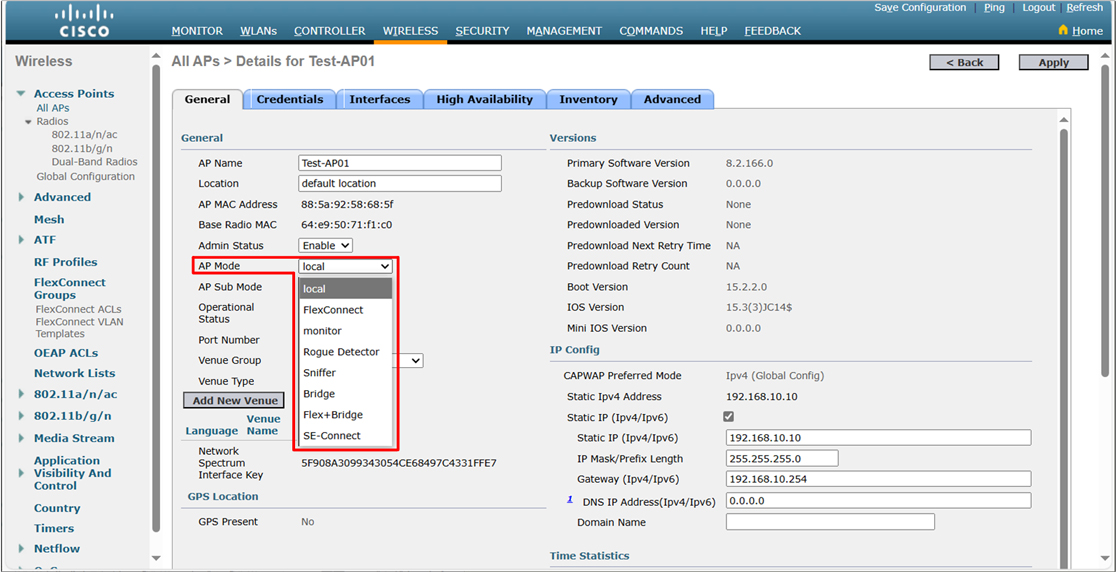Select FlexConnect from AP Mode list
Screen dimensions: 1116x572
[x=345, y=310]
